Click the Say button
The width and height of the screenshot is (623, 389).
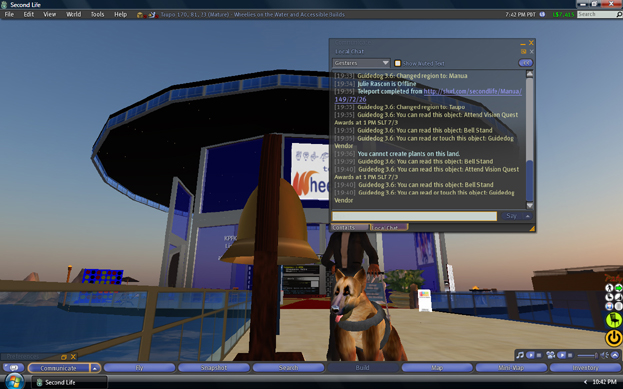pos(511,216)
